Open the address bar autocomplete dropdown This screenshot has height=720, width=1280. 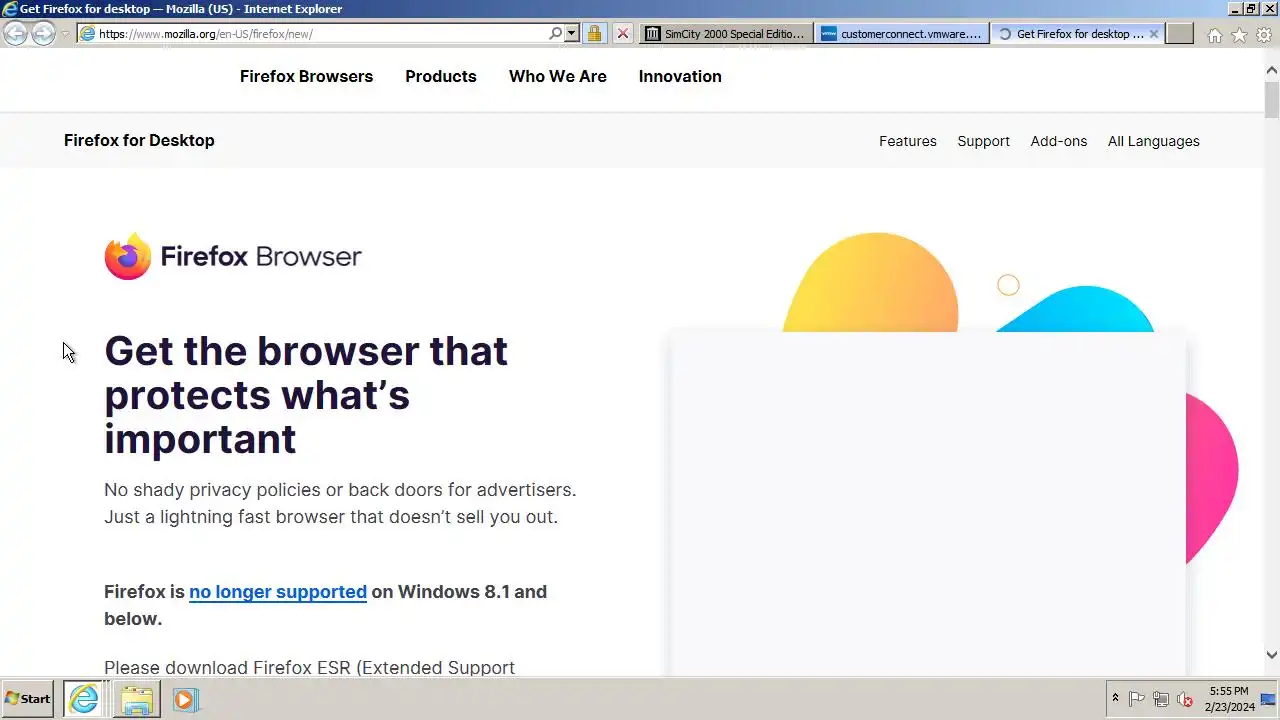coord(572,33)
